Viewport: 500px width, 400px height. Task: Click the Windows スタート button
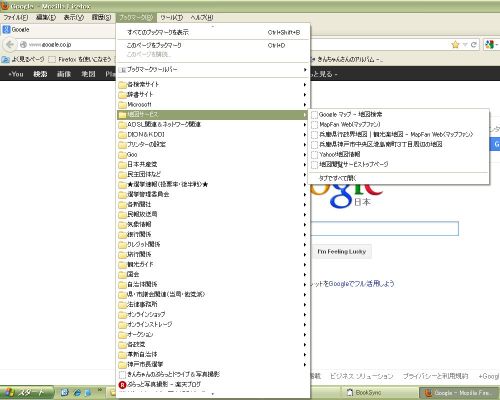(x=27, y=393)
